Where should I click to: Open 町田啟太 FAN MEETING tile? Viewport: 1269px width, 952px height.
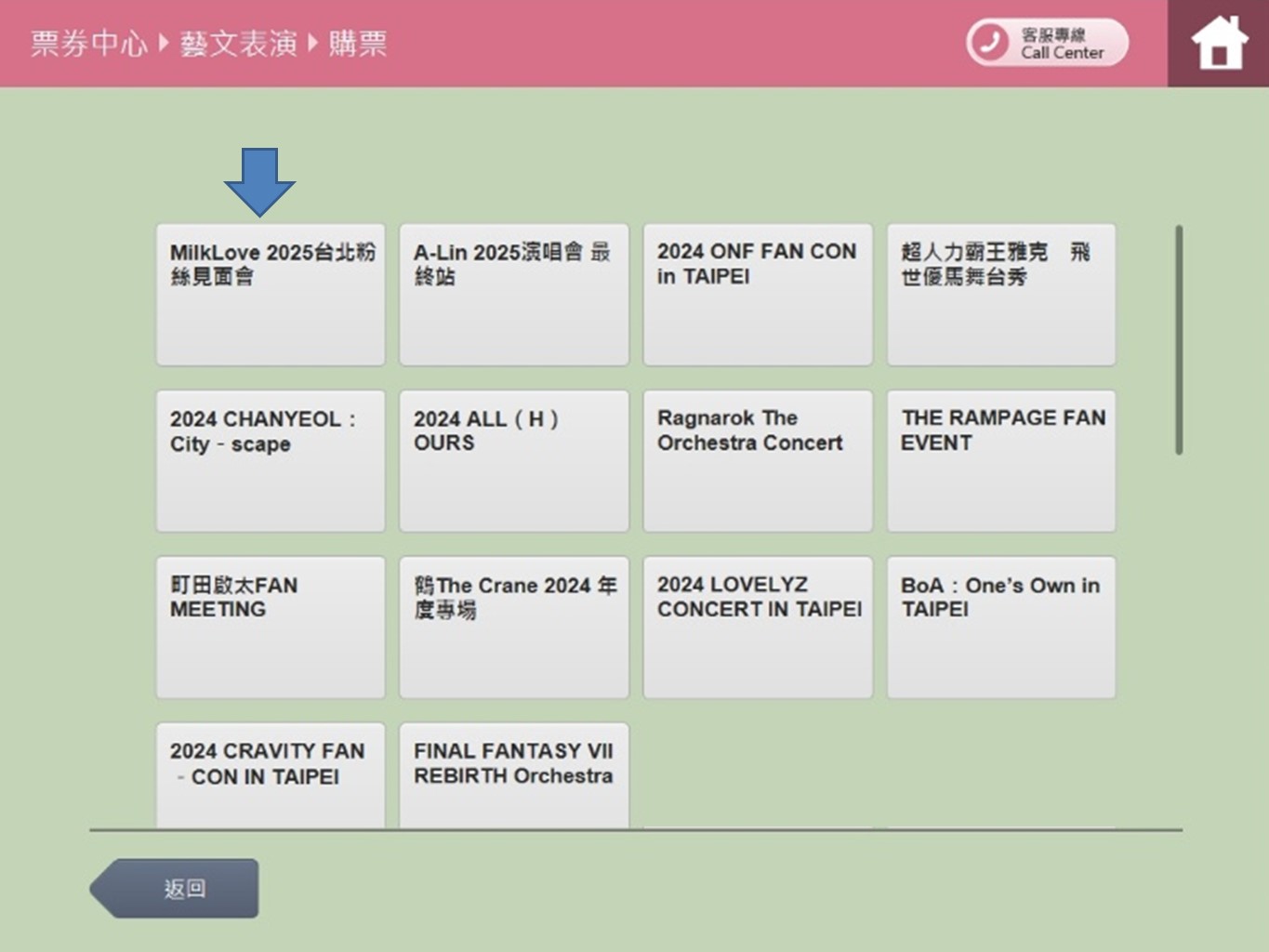pyautogui.click(x=271, y=627)
